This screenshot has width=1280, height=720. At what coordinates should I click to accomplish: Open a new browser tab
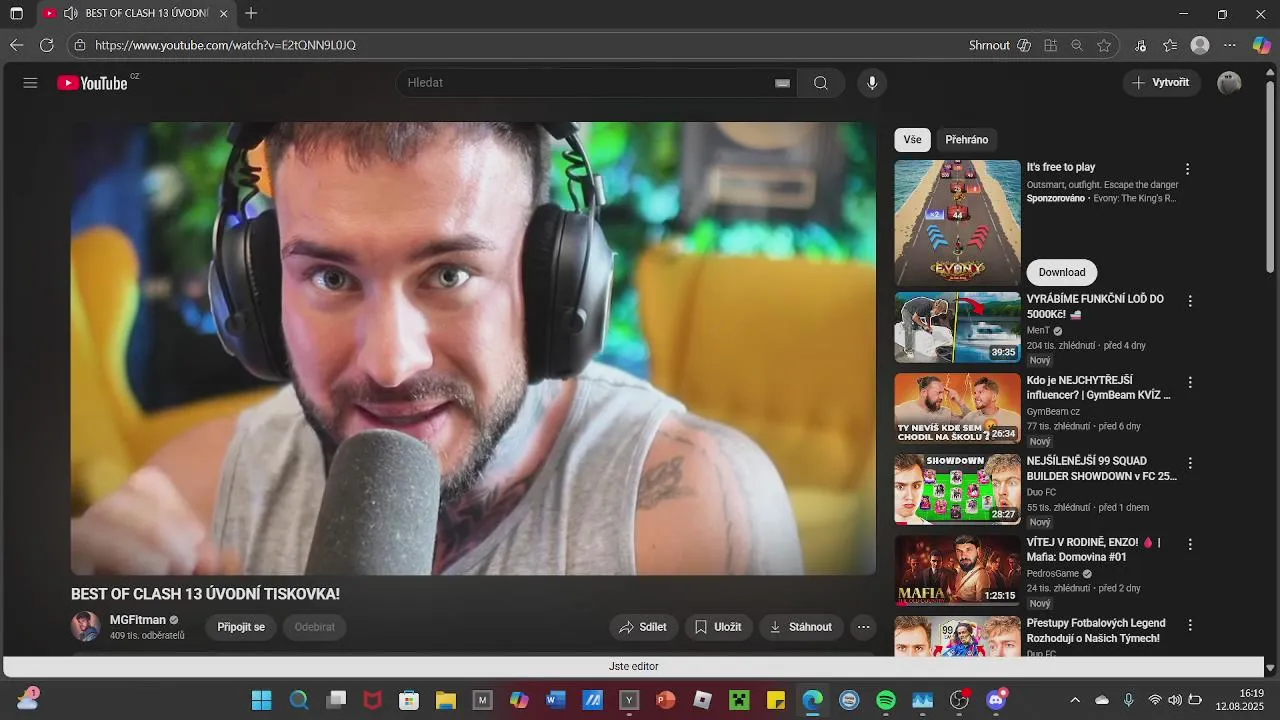[251, 14]
